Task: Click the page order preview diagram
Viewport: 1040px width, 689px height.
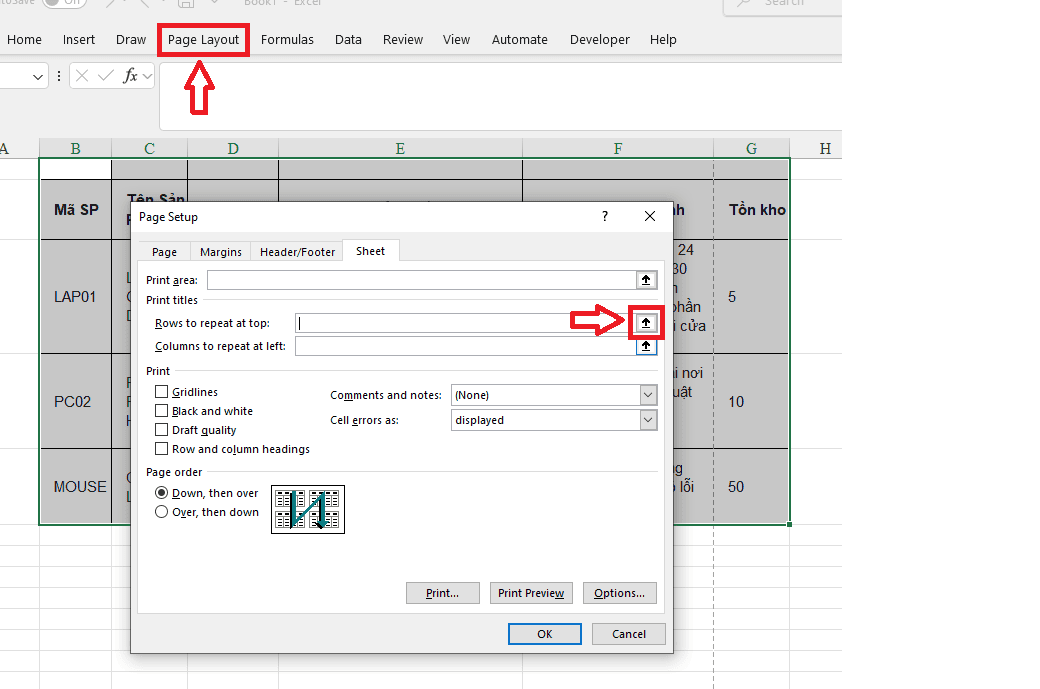Action: (x=308, y=509)
